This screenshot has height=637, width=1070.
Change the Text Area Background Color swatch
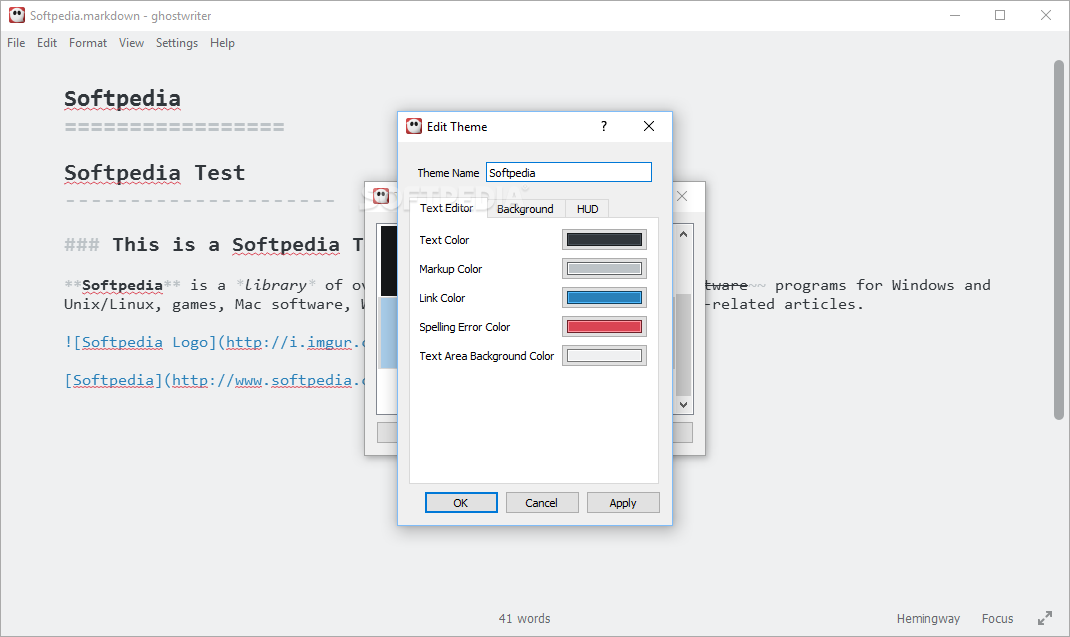click(x=604, y=356)
